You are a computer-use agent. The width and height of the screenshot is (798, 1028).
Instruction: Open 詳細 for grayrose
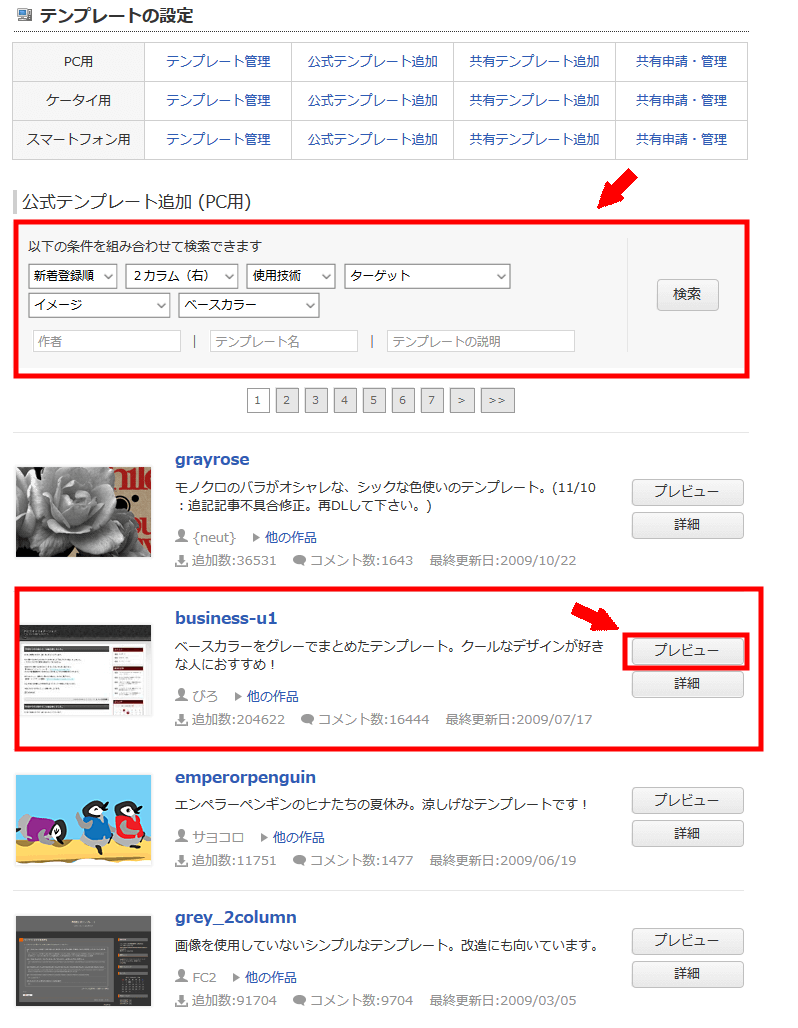(687, 525)
